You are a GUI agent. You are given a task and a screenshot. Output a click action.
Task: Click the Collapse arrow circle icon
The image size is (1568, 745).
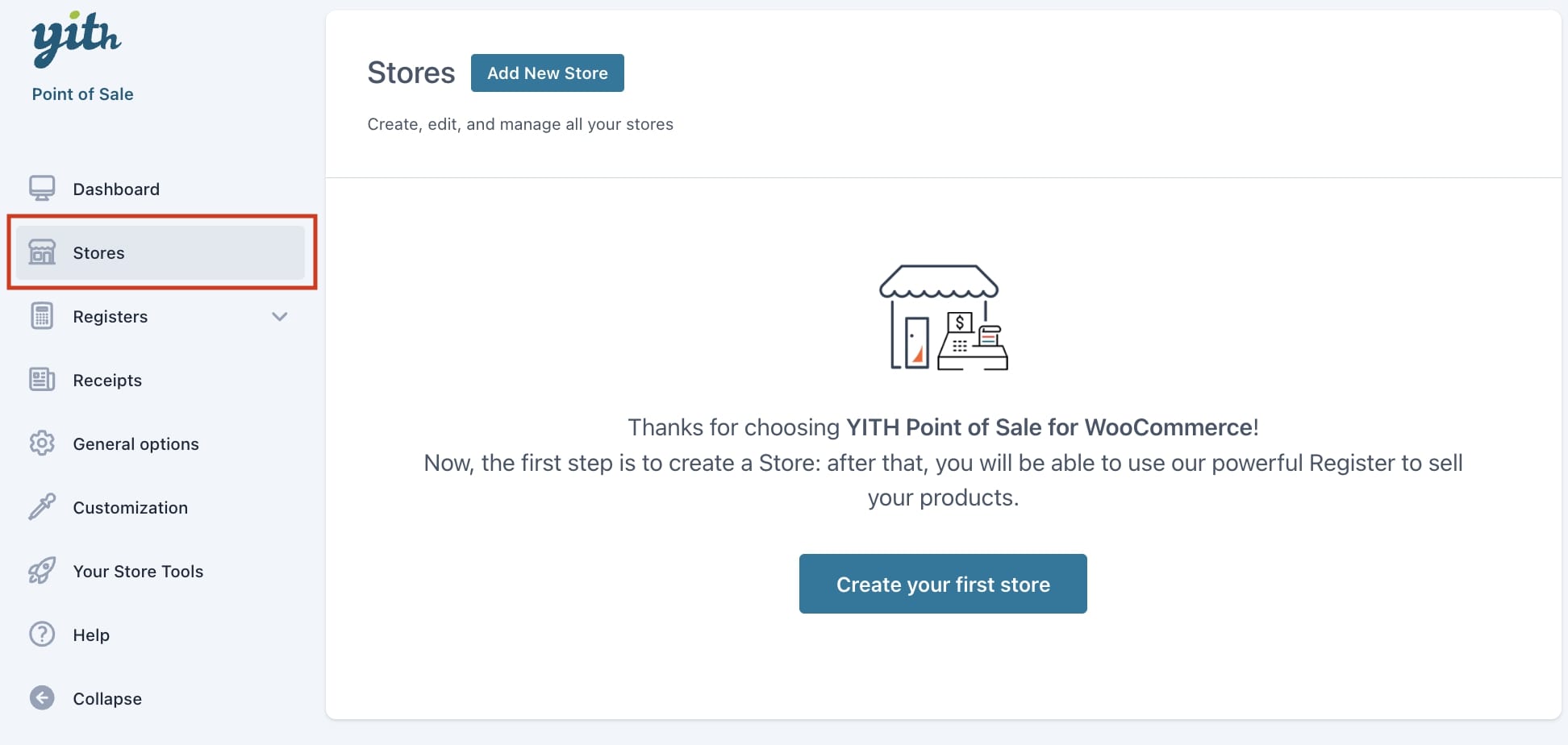(x=42, y=698)
